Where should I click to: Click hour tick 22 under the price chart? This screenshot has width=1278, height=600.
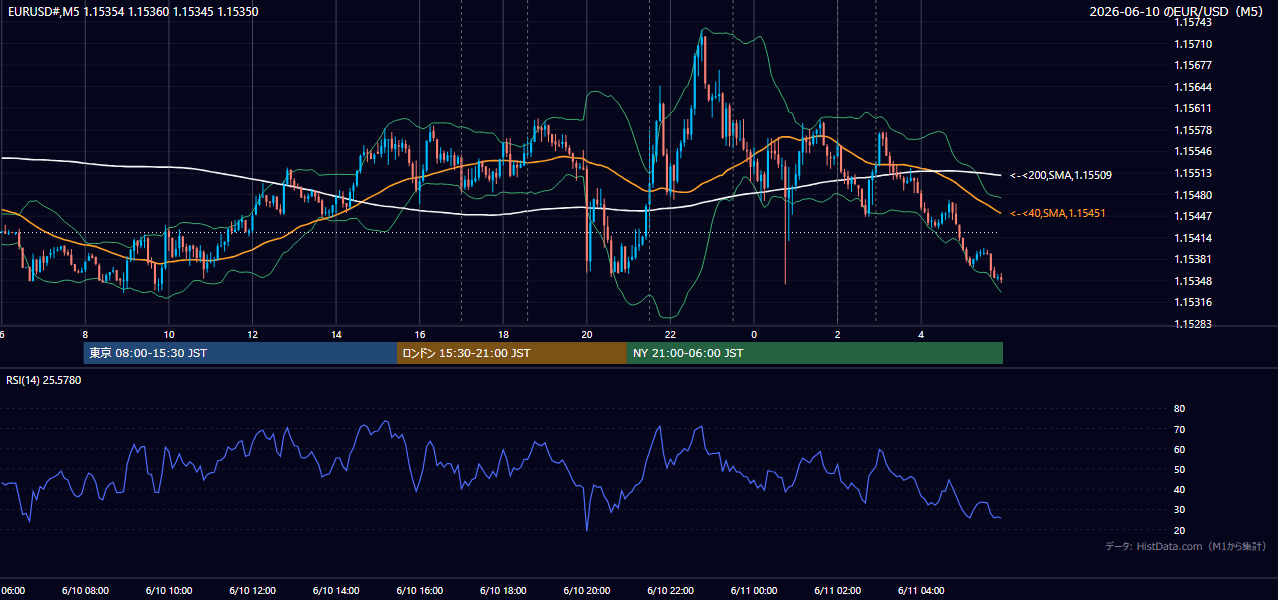tap(671, 334)
